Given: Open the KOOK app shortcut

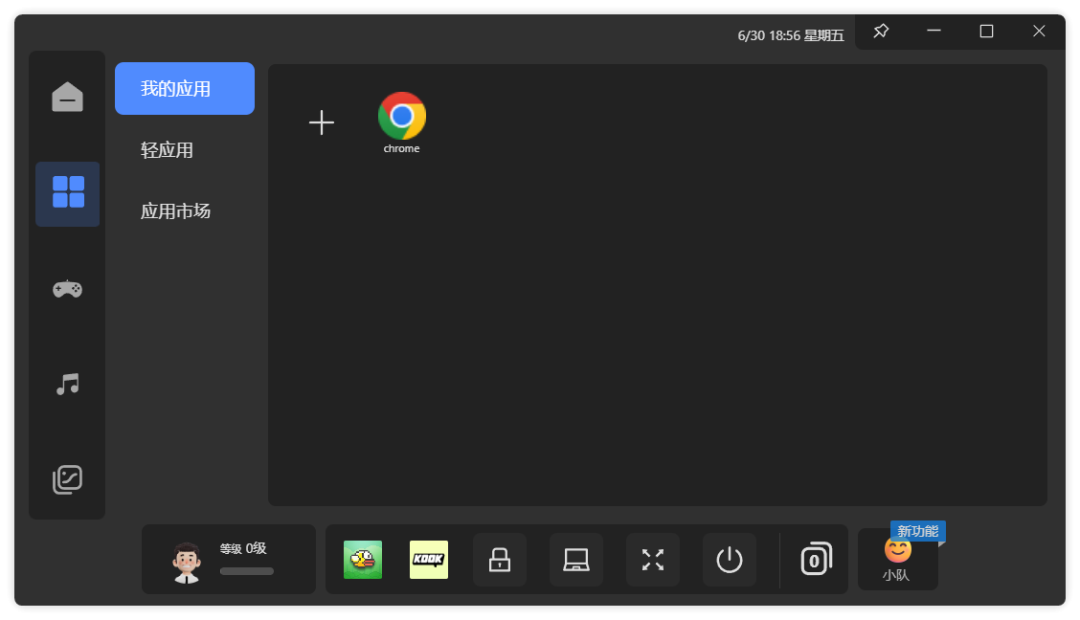Looking at the screenshot, I should (428, 559).
